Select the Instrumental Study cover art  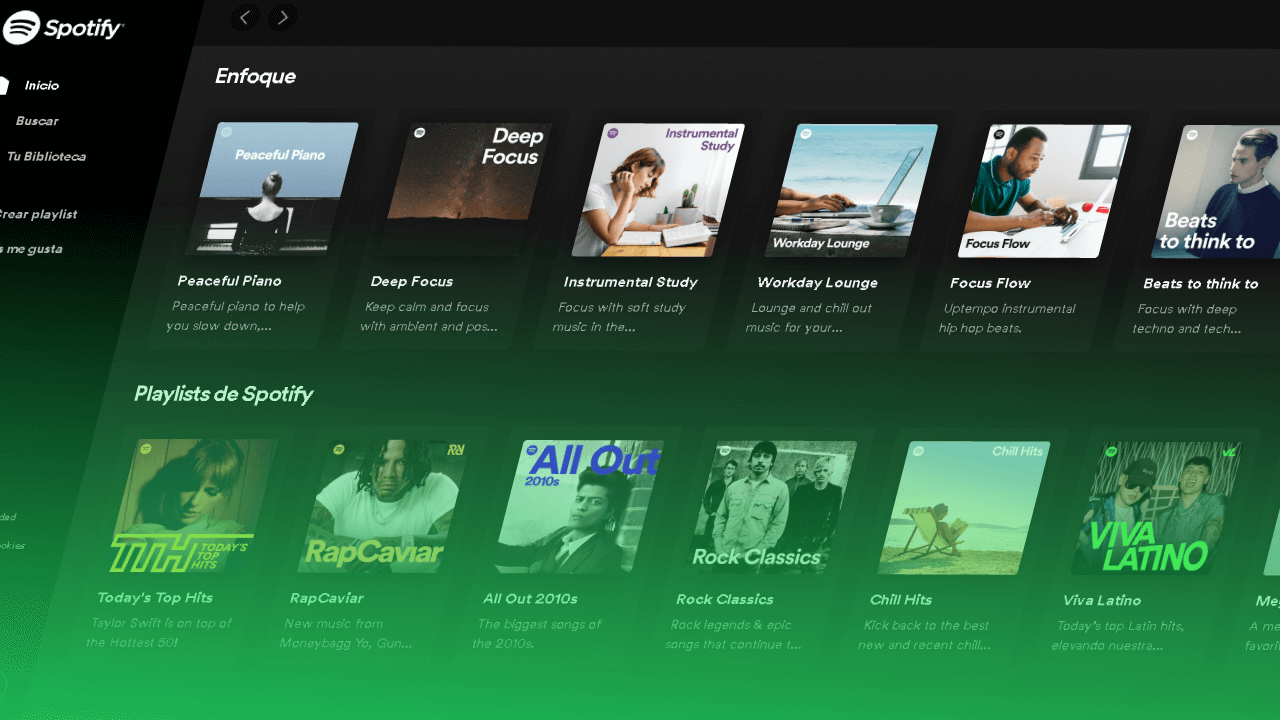point(658,190)
